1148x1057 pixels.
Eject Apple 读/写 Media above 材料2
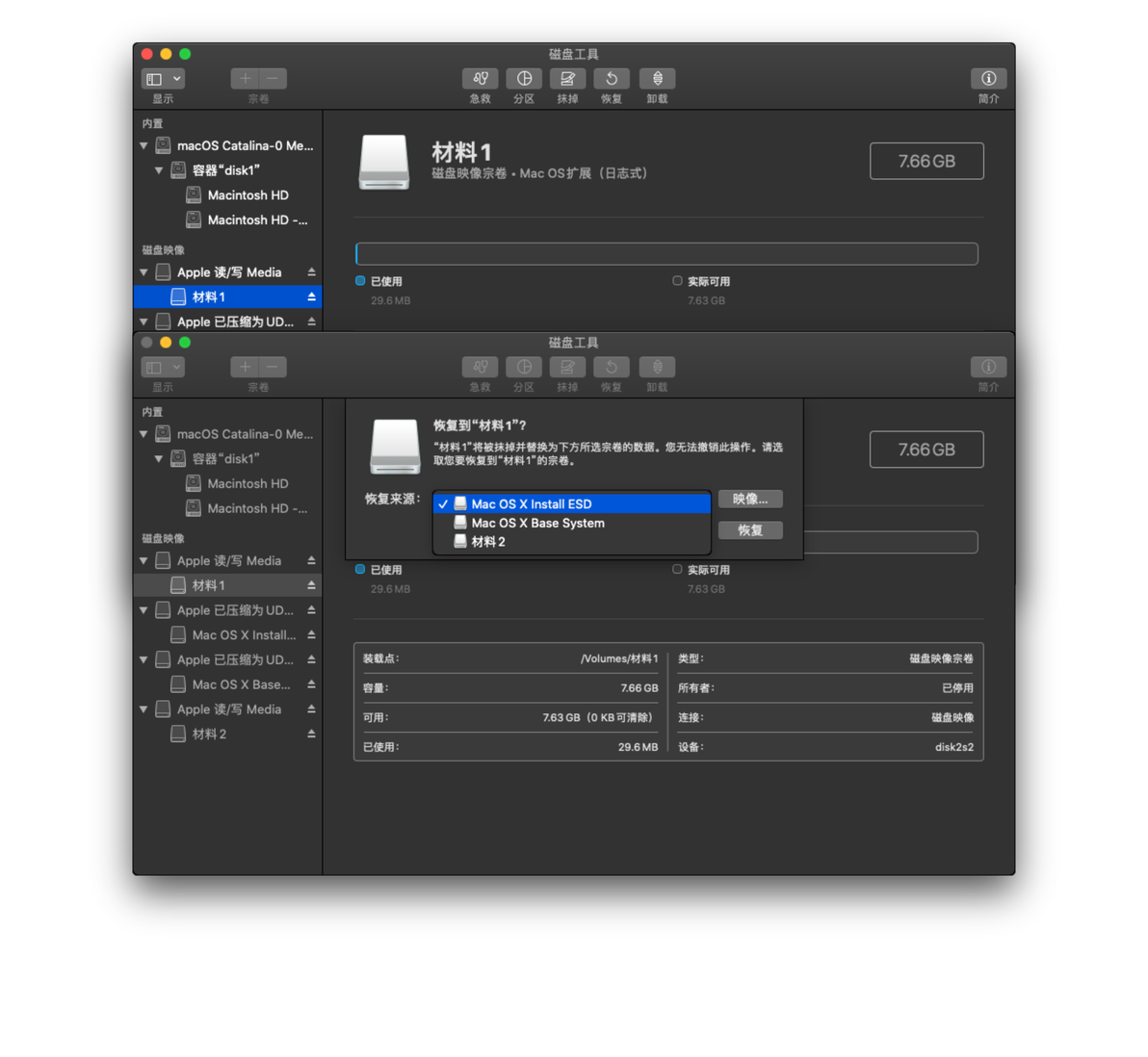pyautogui.click(x=311, y=709)
